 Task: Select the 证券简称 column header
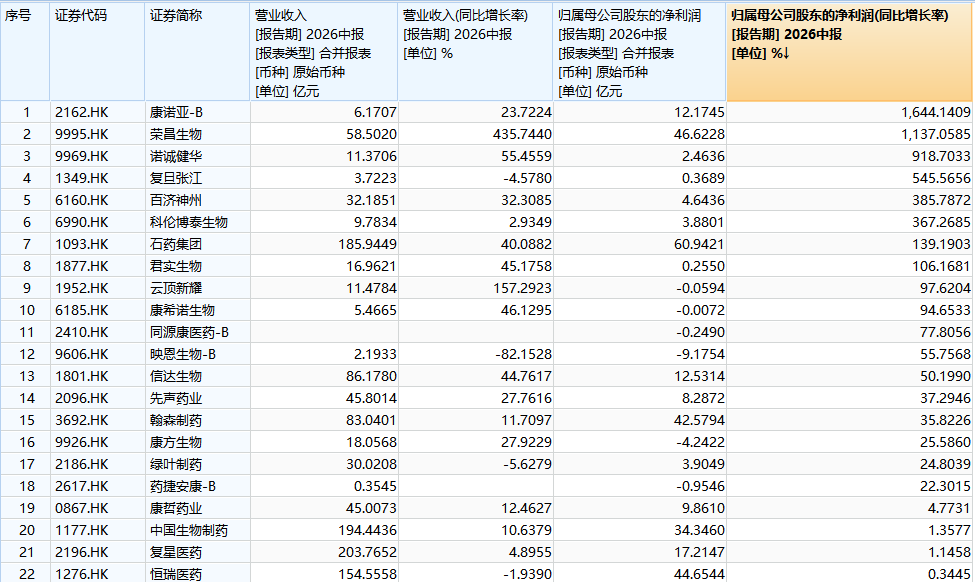point(197,52)
